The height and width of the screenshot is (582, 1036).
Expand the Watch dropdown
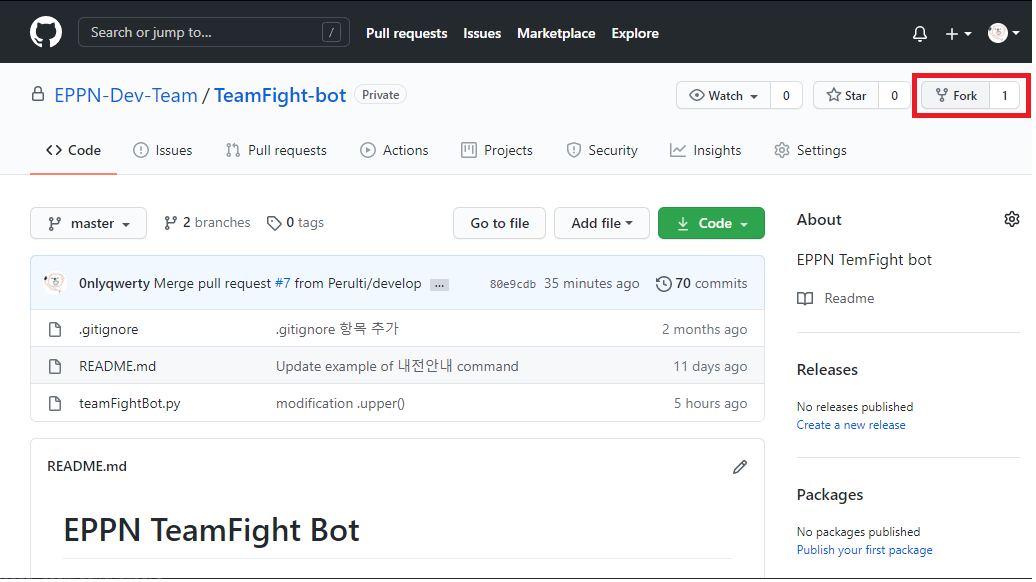coord(723,96)
